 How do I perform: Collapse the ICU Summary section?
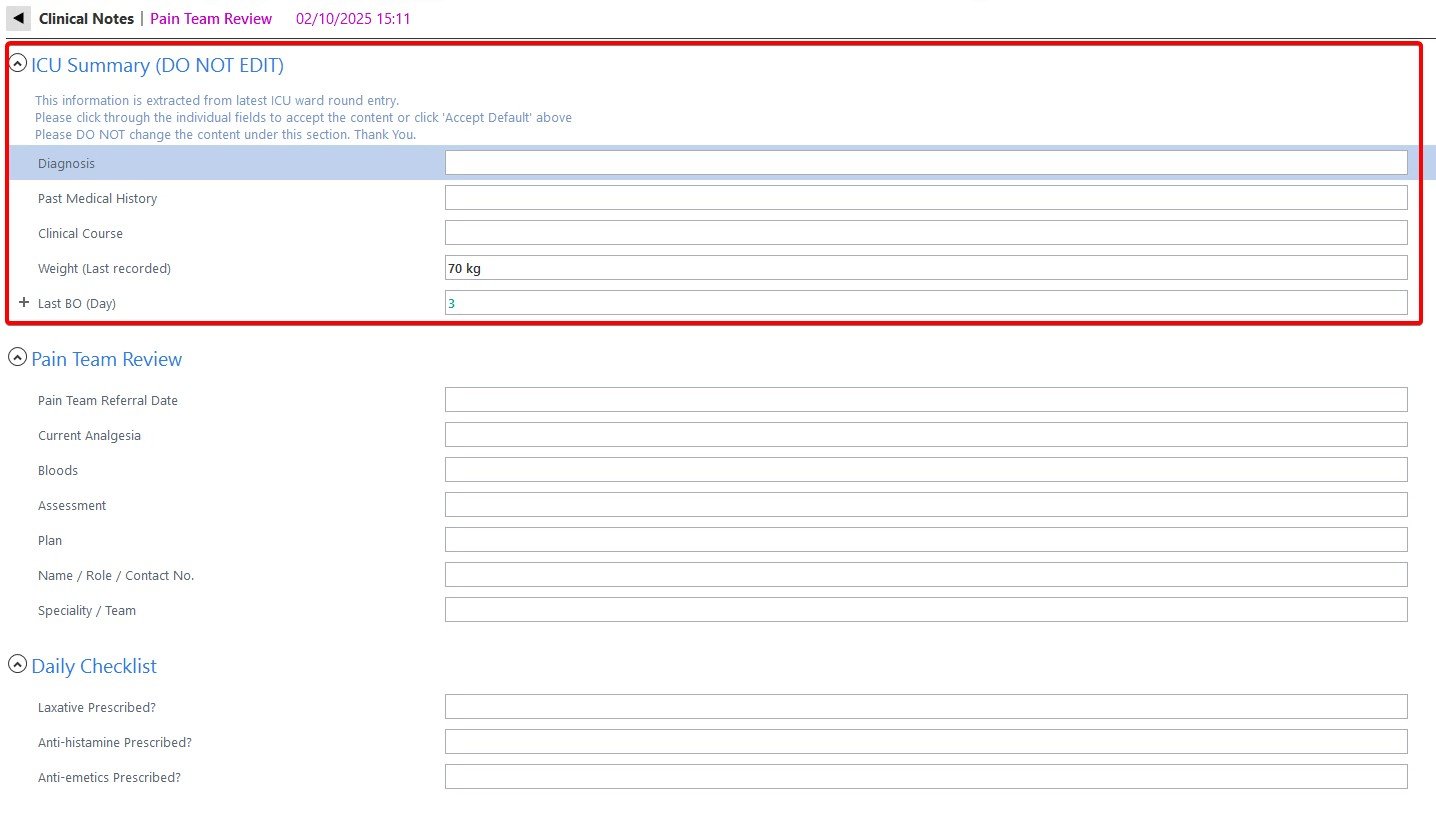tap(18, 64)
